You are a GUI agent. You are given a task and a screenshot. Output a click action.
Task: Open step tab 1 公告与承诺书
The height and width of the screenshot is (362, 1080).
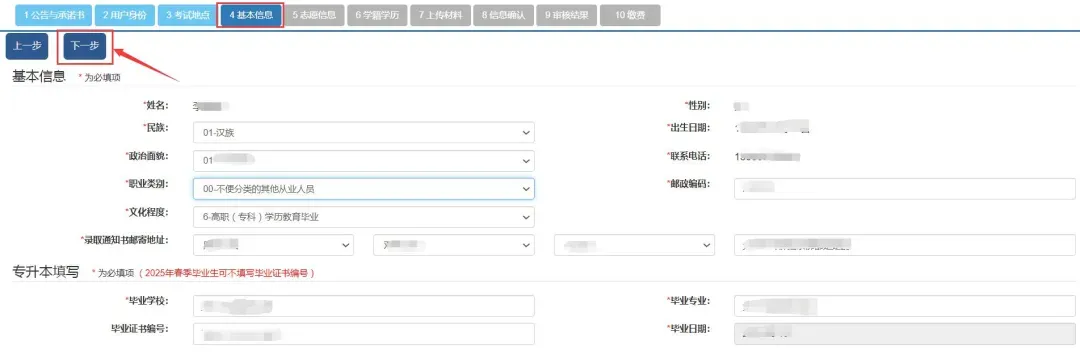click(x=54, y=15)
